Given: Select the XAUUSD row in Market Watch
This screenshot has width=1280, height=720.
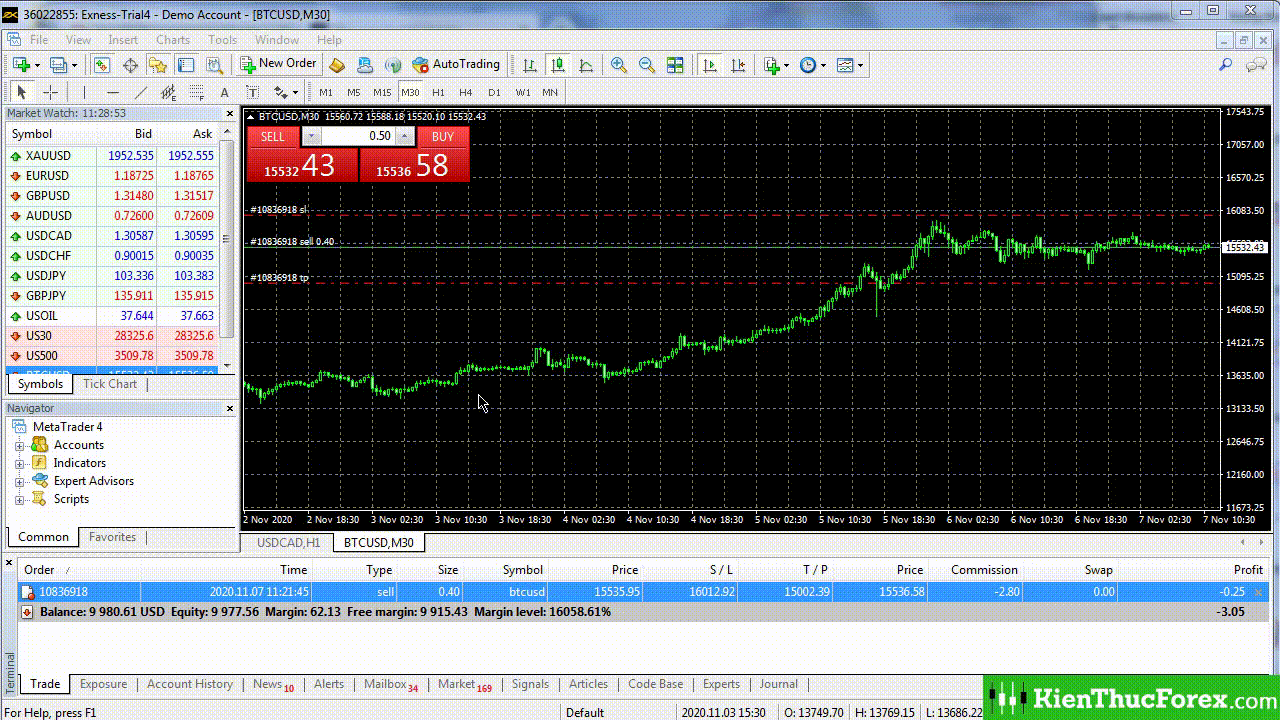Looking at the screenshot, I should (112, 155).
